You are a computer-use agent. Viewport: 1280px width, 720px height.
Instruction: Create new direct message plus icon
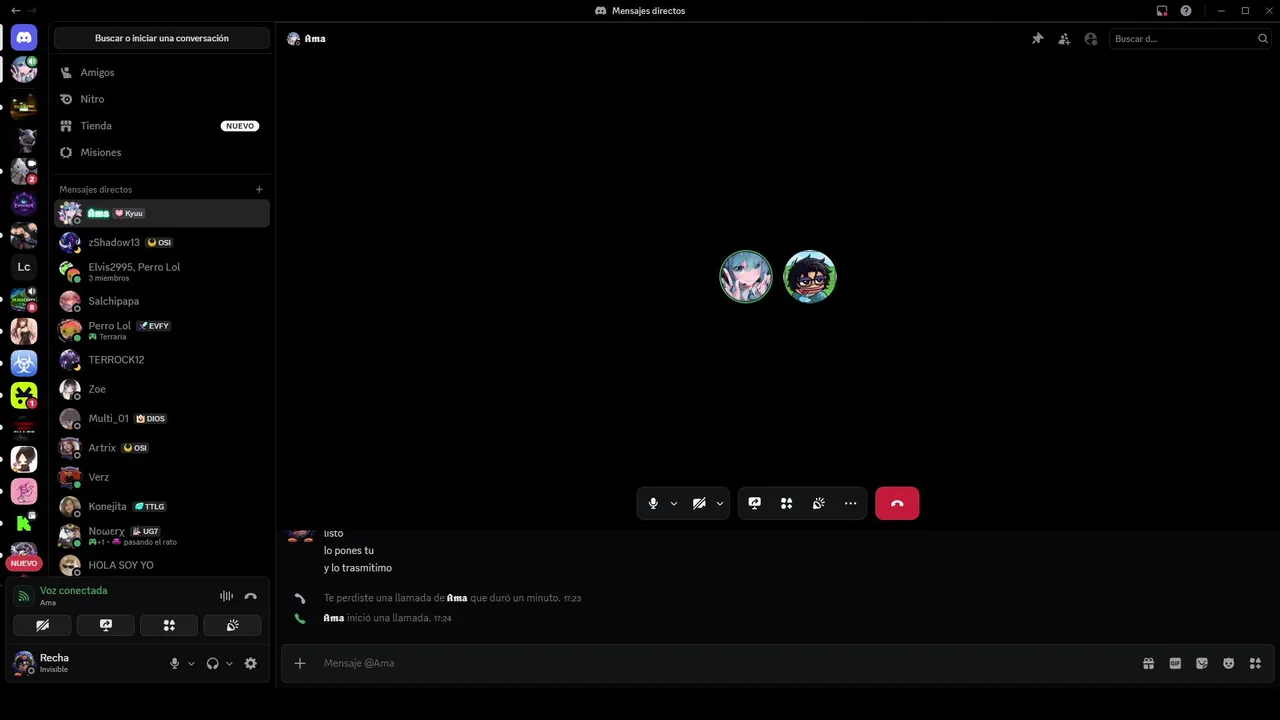(259, 189)
